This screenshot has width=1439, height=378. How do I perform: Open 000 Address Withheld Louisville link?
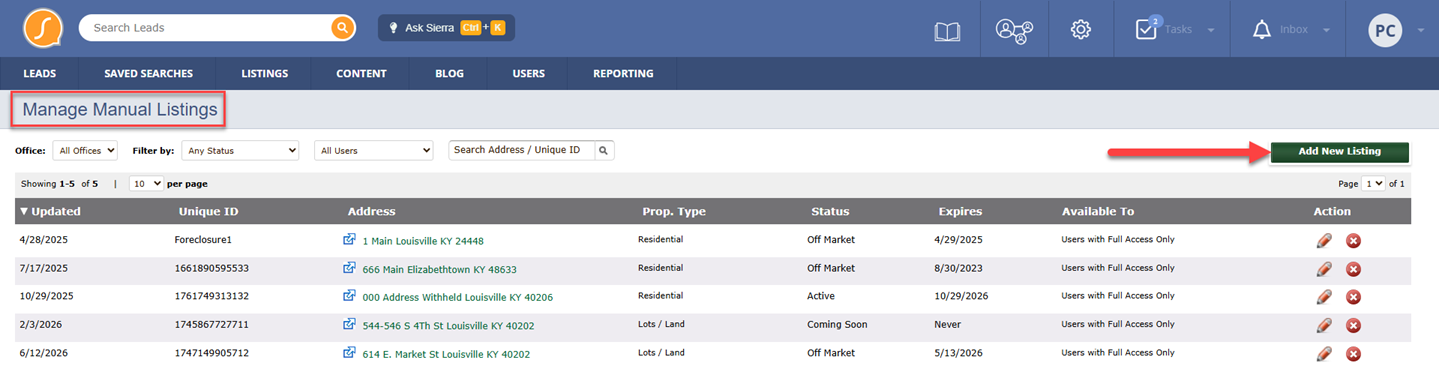tap(457, 297)
